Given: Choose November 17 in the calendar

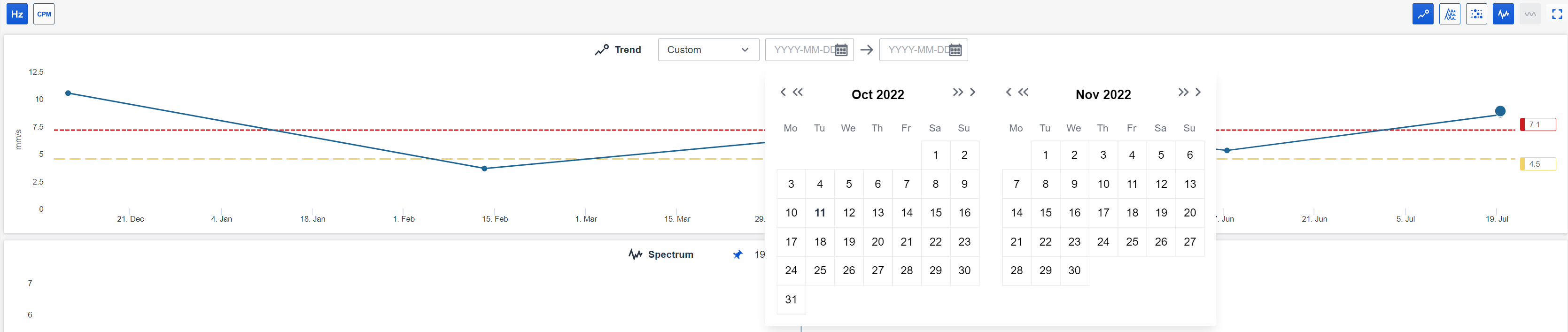Looking at the screenshot, I should coord(1103,213).
